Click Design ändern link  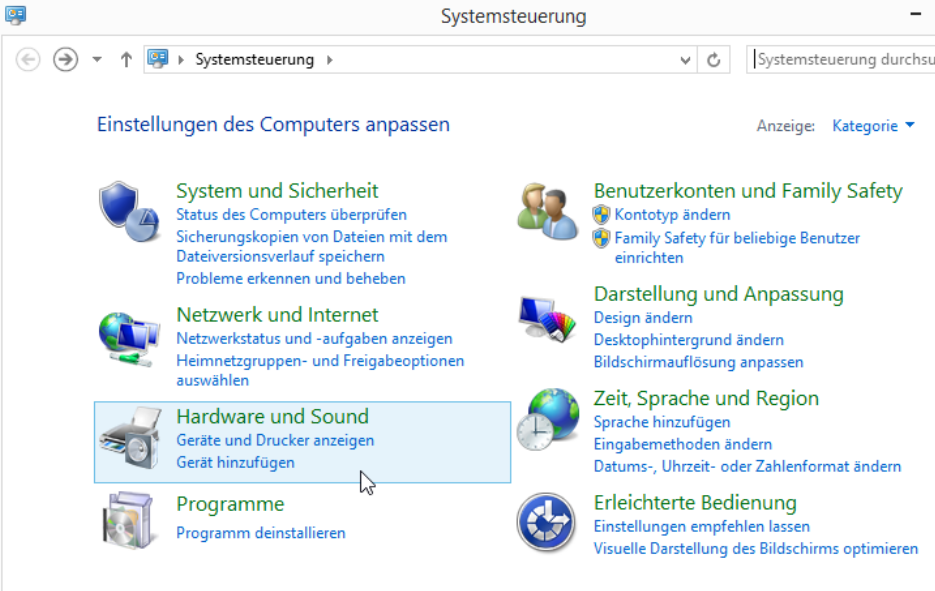pos(643,318)
